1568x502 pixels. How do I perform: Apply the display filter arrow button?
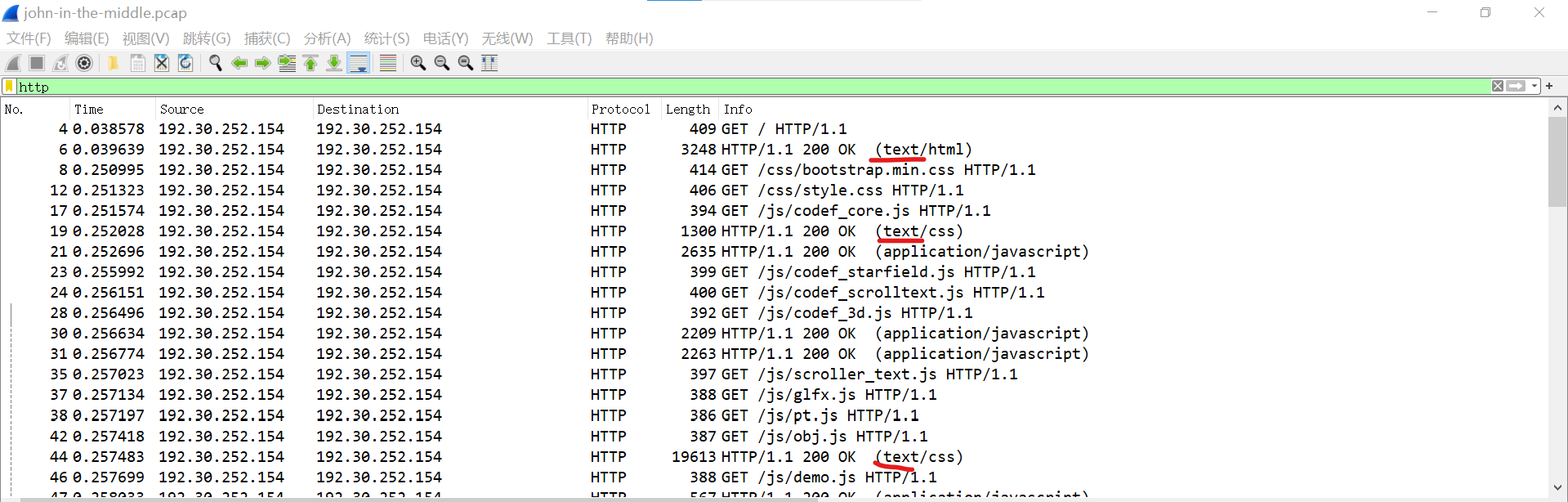pyautogui.click(x=1517, y=86)
